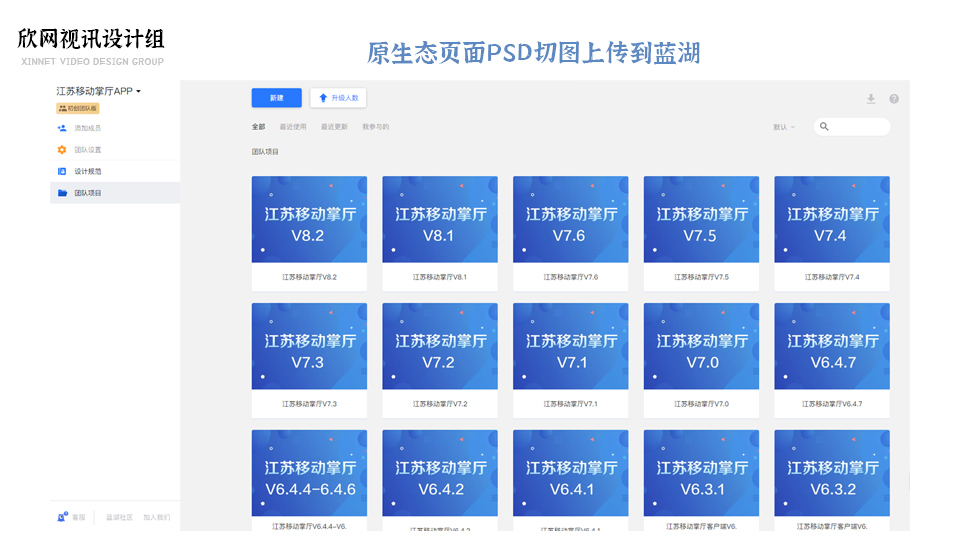Click the 升级人数 button
Screen dimensions: 960x540
(338, 98)
